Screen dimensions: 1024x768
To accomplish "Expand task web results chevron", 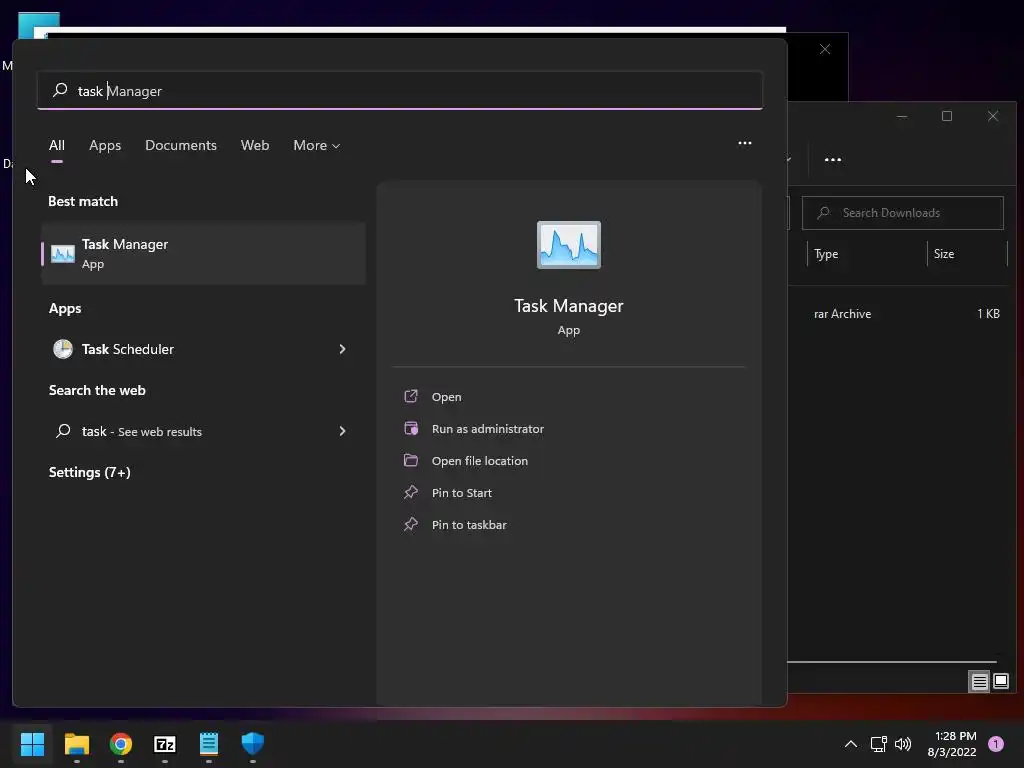I will (x=342, y=431).
